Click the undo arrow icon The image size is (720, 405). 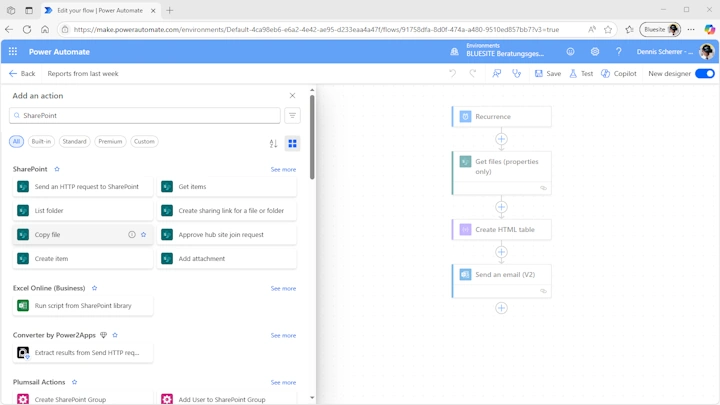(452, 73)
